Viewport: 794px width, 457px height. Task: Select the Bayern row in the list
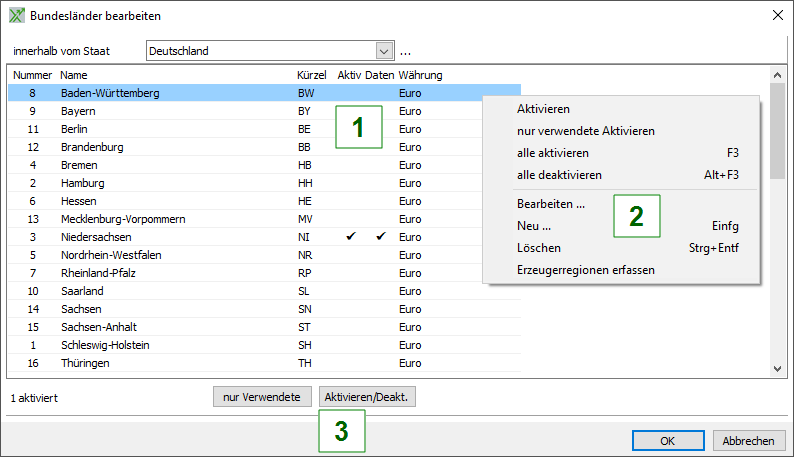[x=78, y=111]
